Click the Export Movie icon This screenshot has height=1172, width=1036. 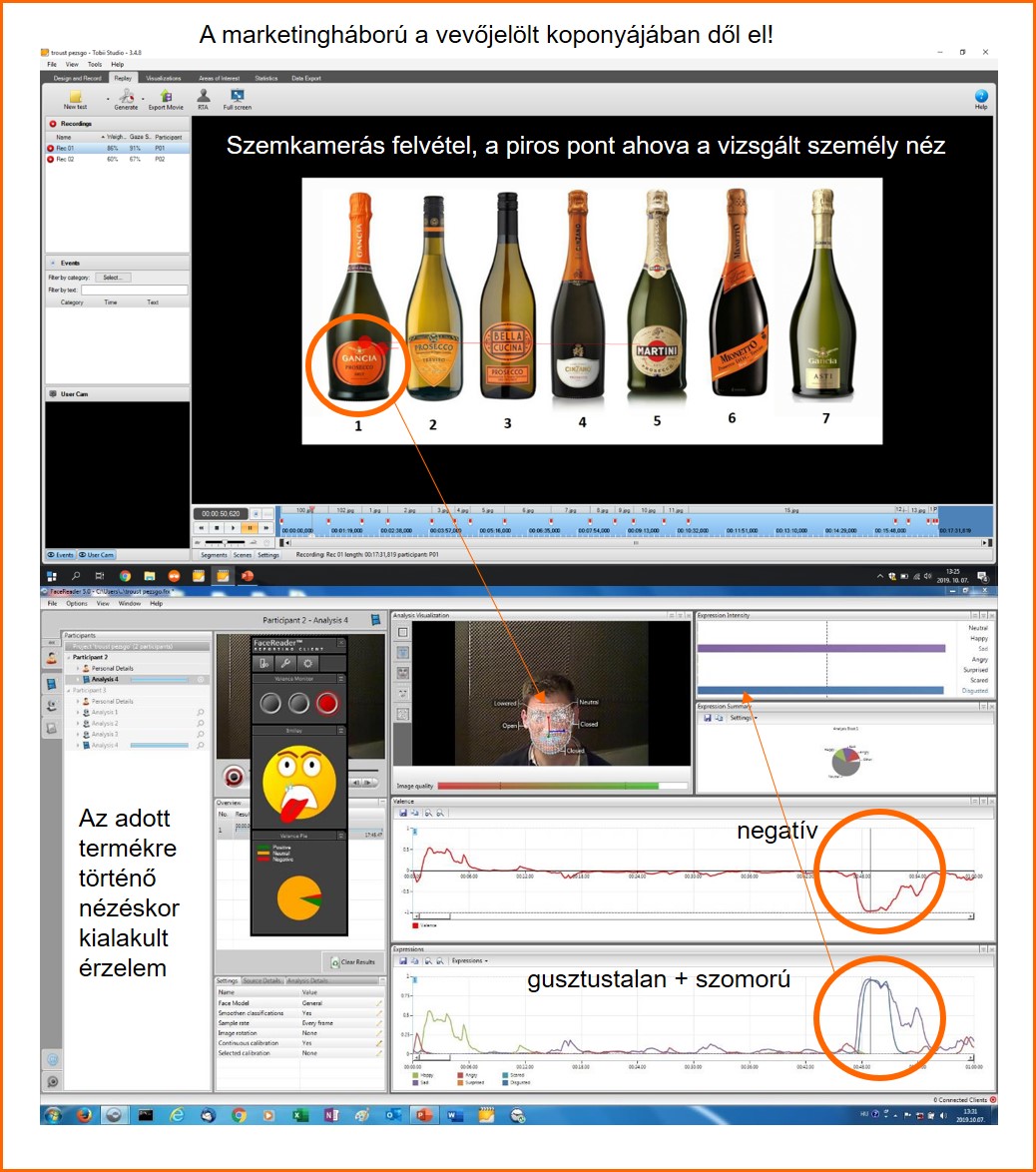(166, 96)
